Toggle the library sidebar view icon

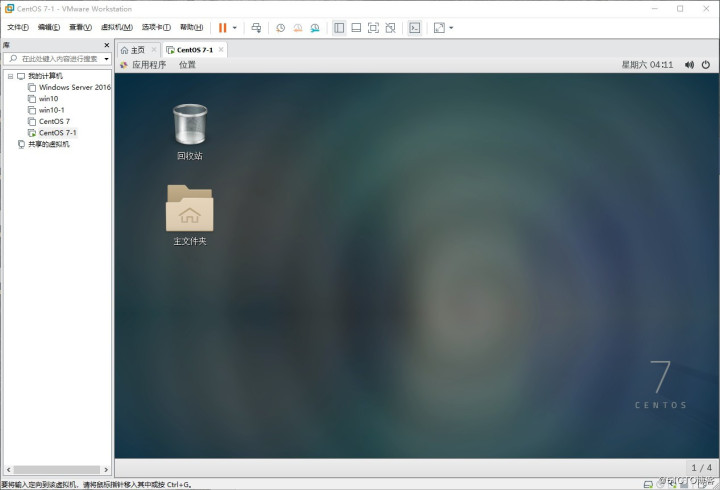click(x=339, y=28)
